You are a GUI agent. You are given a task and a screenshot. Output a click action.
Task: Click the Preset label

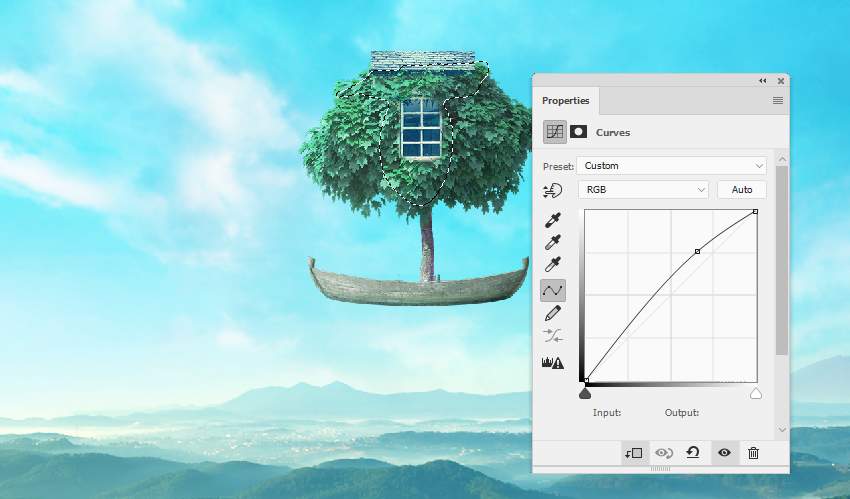pos(558,166)
